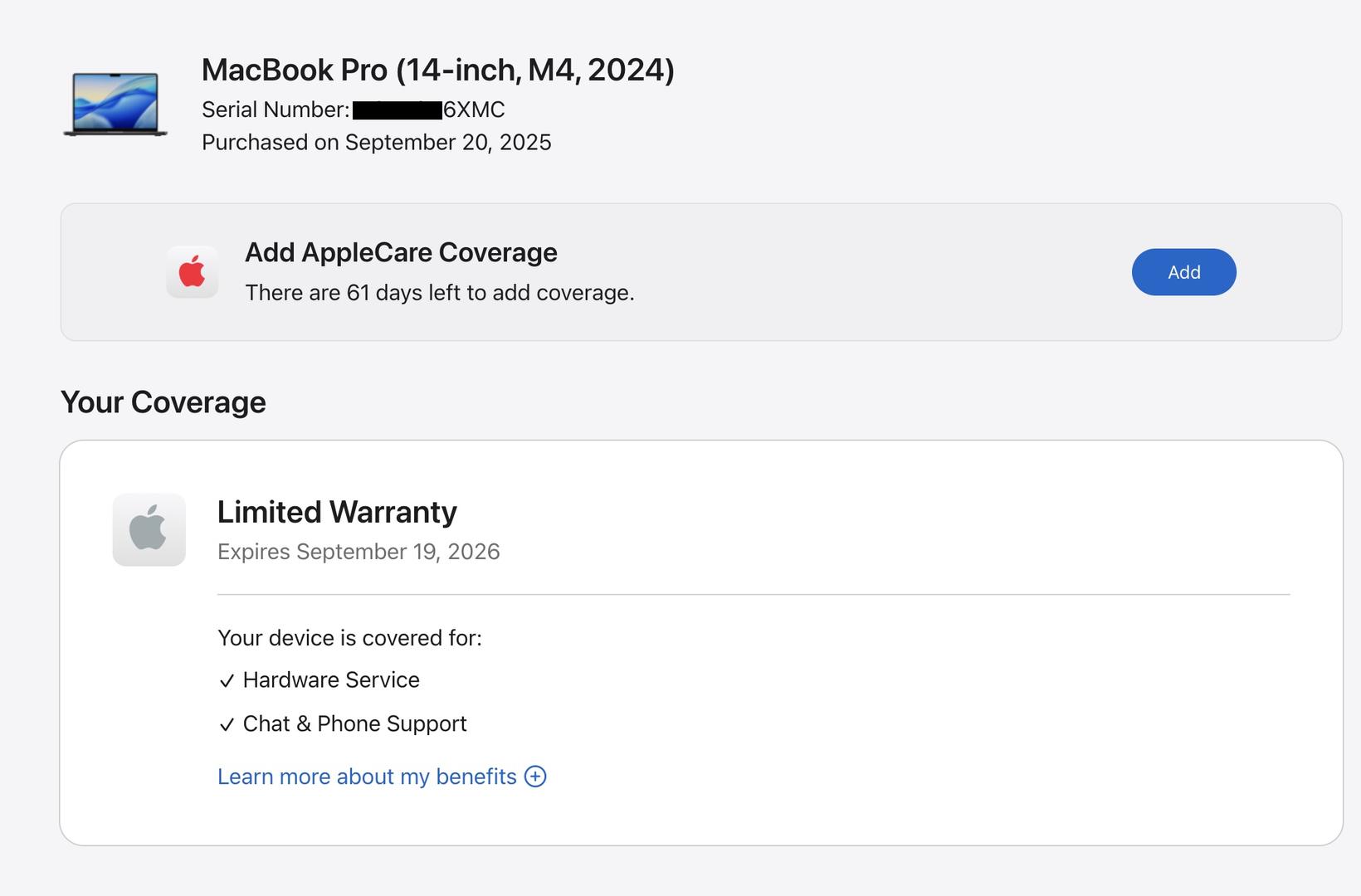Image resolution: width=1361 pixels, height=896 pixels.
Task: Click the Limited Warranty heading
Action: pyautogui.click(x=337, y=512)
